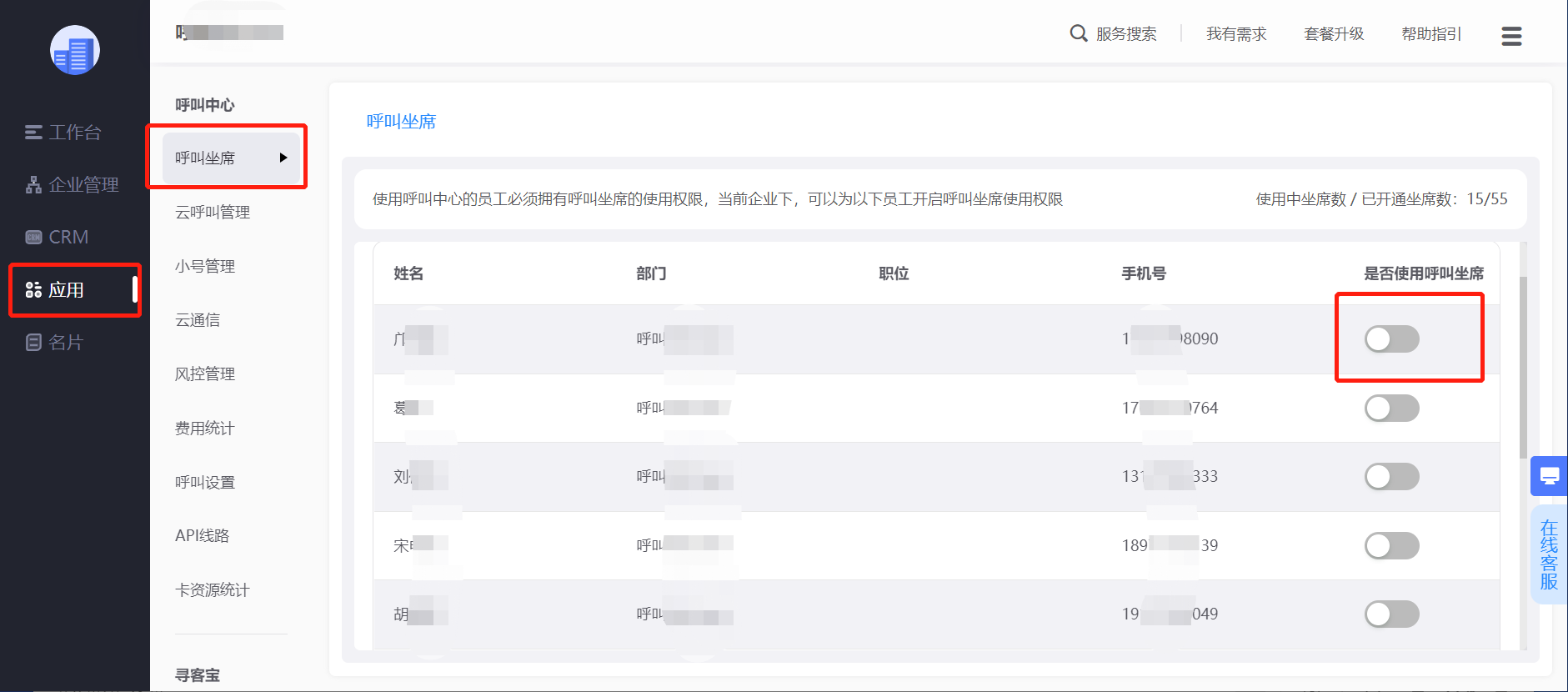Toggle call seat switch for phone ending 764
Screen dimensions: 1568x692
tap(1391, 408)
